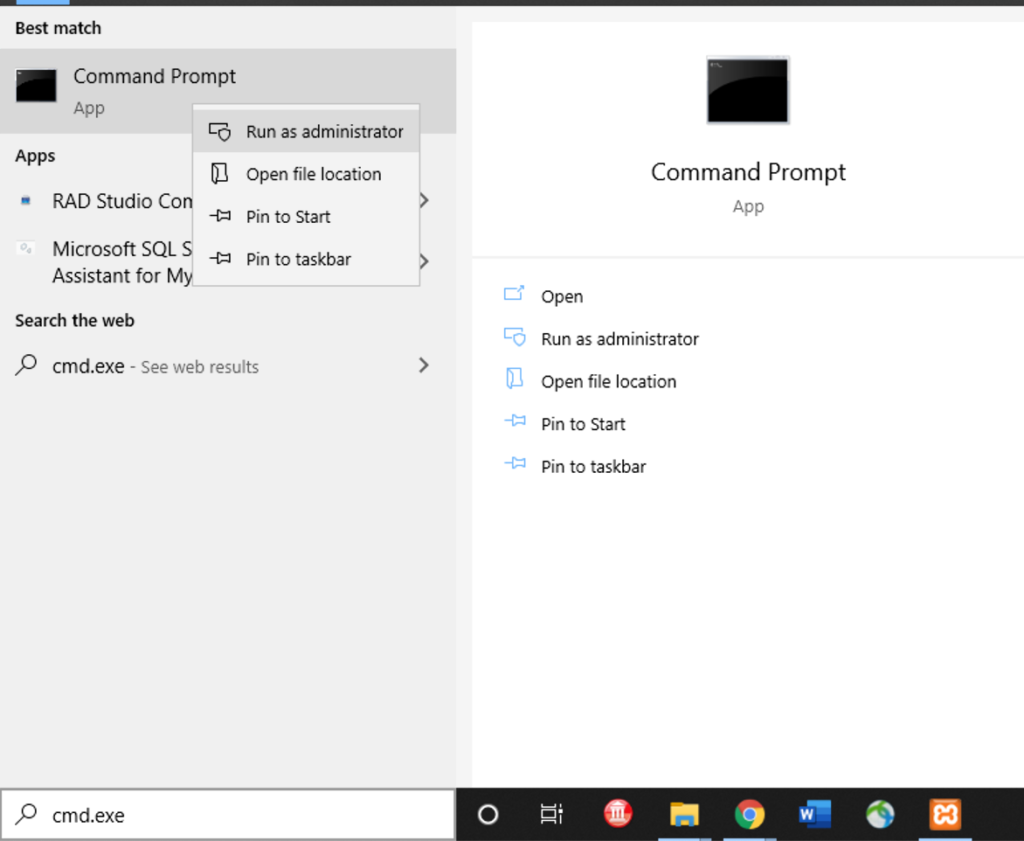Click Pin to taskbar in right pane
This screenshot has height=841, width=1024.
594,466
